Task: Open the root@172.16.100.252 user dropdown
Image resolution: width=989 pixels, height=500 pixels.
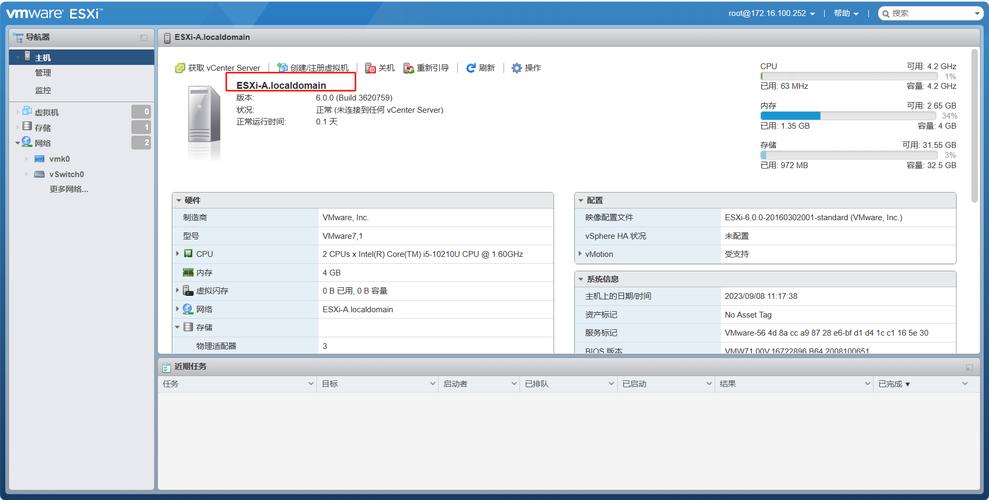Action: (x=772, y=13)
